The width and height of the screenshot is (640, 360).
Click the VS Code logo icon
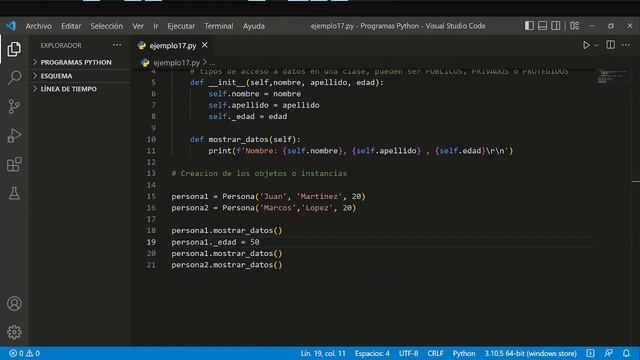[11, 26]
